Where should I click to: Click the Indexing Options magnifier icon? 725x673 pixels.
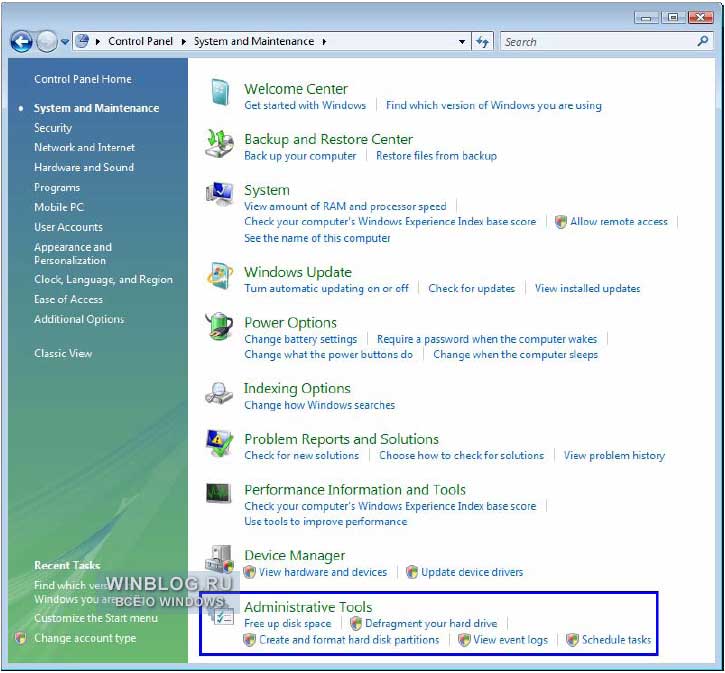(x=219, y=392)
